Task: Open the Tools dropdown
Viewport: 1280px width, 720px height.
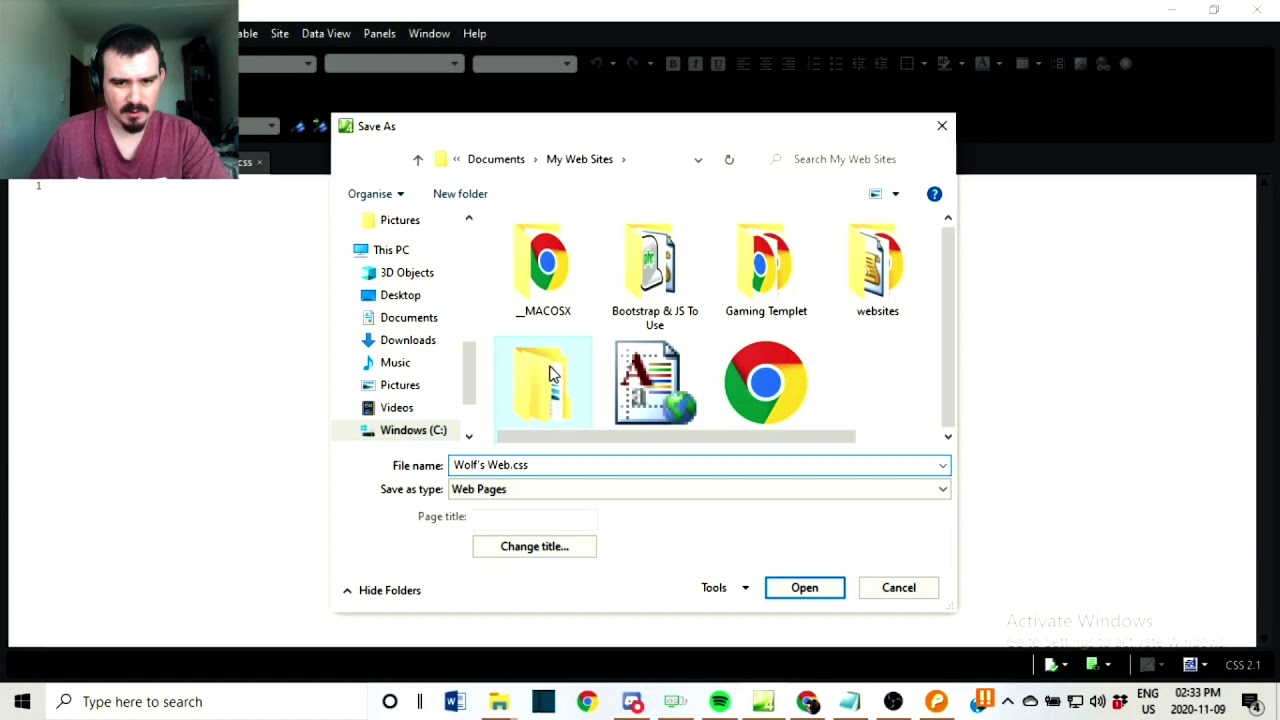Action: [725, 588]
